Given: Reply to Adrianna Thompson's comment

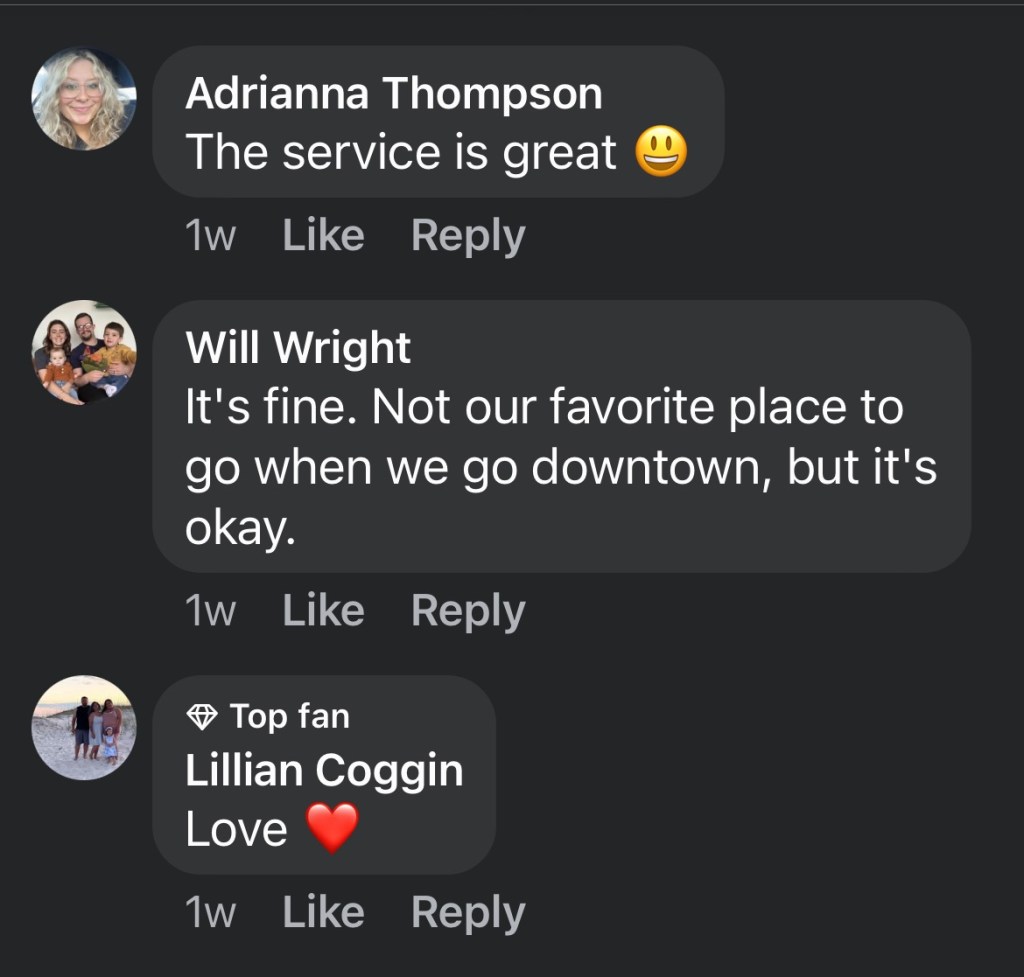Looking at the screenshot, I should (x=468, y=236).
